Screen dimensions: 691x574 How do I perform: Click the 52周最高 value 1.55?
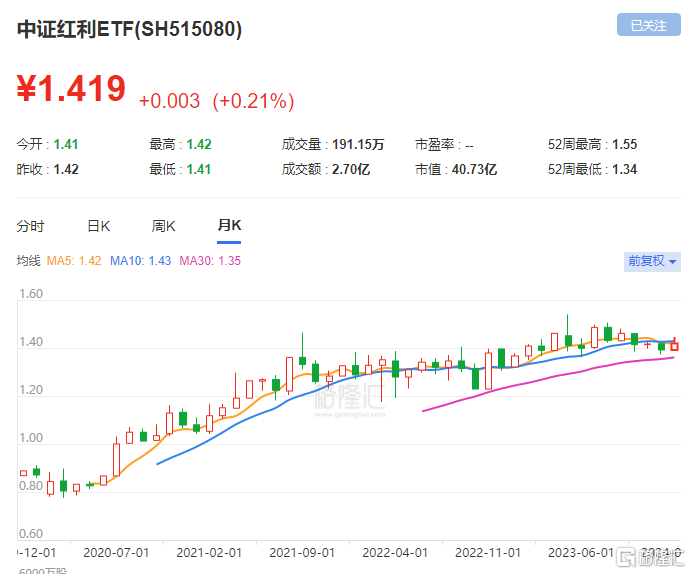[624, 144]
